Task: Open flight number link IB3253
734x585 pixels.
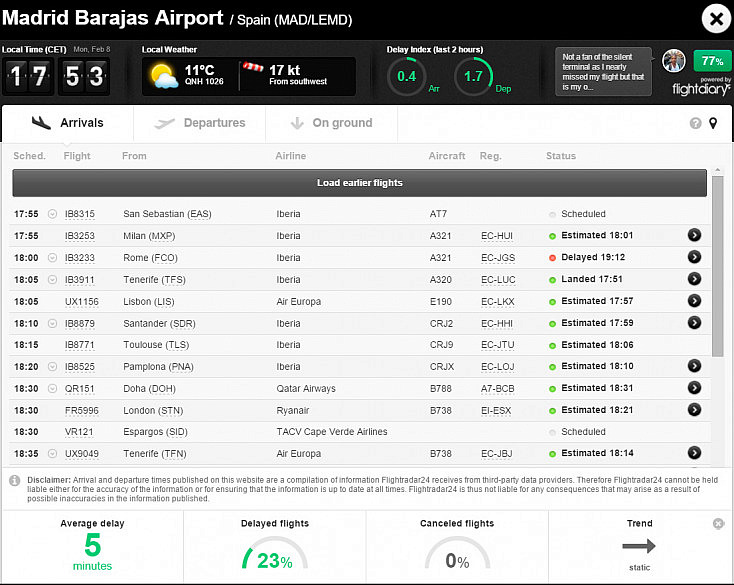Action: tap(80, 236)
